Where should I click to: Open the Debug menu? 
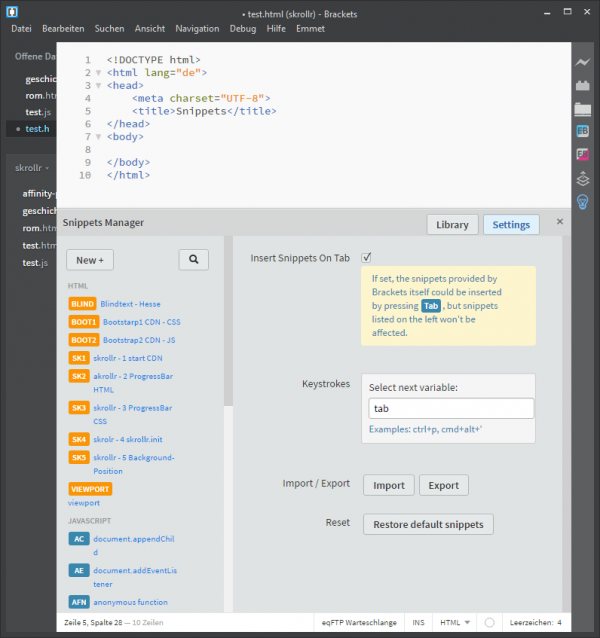point(243,28)
